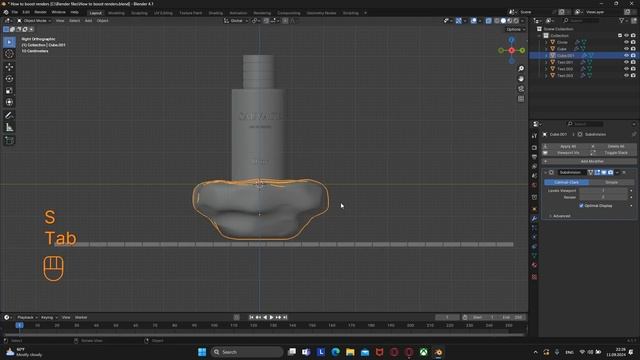This screenshot has height=360, width=640.
Task: Click the Add Modifier button
Action: (589, 162)
